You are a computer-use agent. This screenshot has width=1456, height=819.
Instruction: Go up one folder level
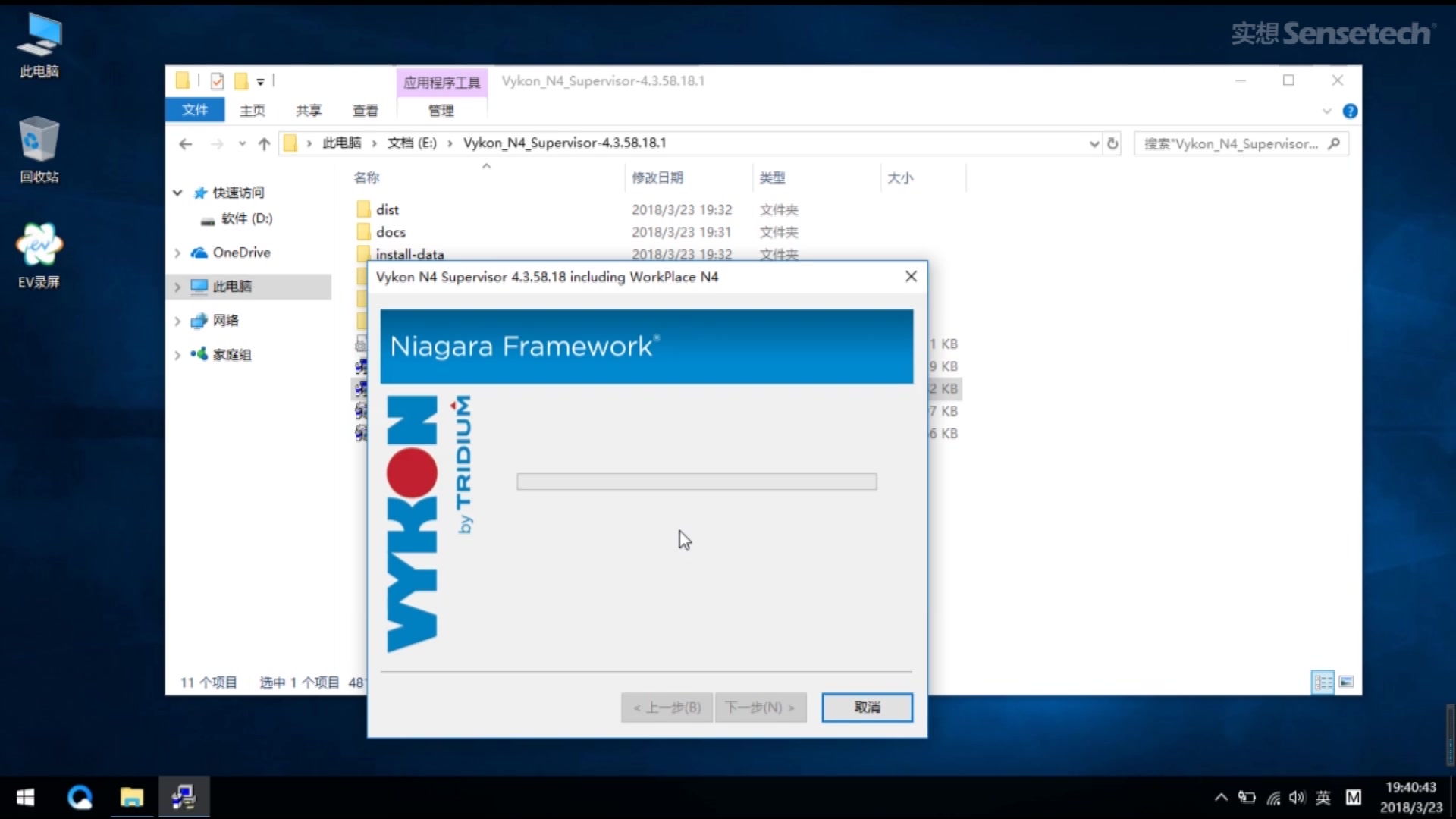click(x=264, y=143)
